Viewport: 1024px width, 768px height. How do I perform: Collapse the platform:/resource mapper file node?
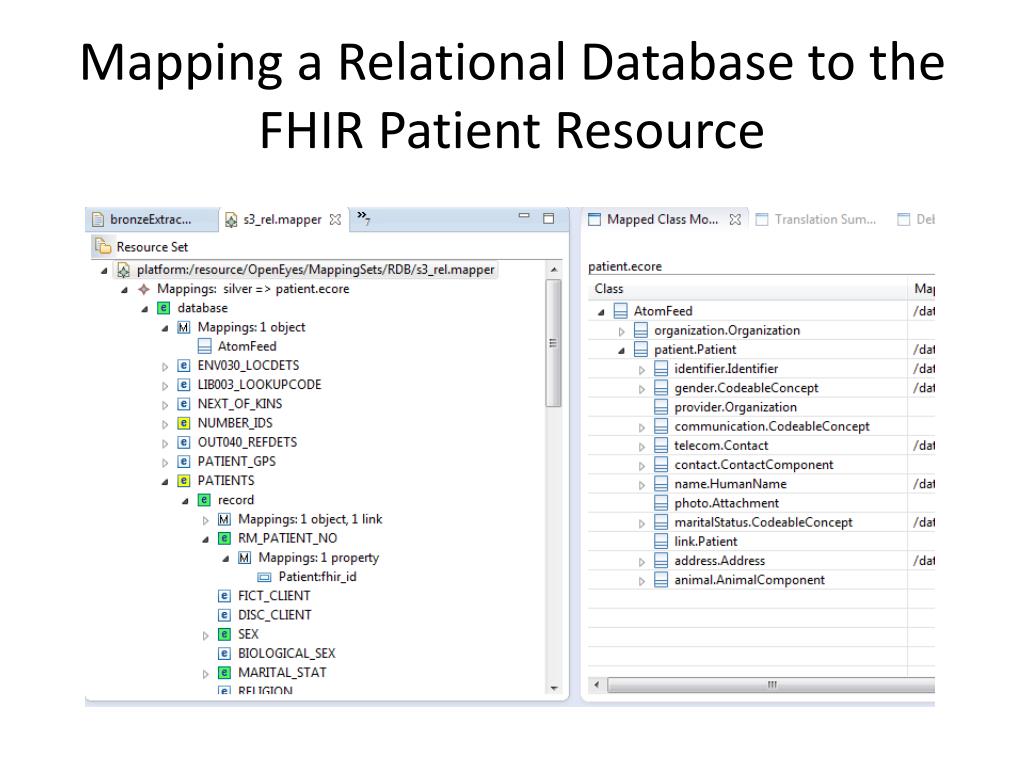point(104,270)
